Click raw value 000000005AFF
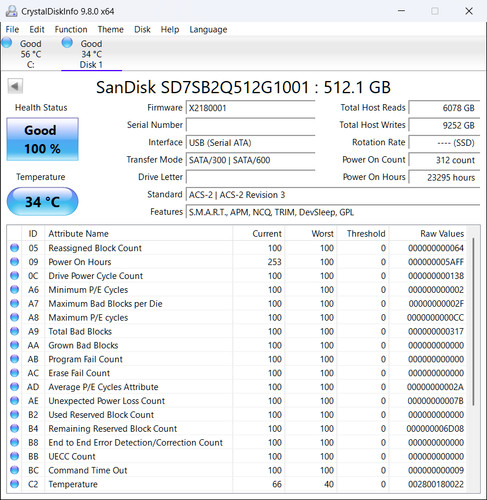This screenshot has height=500, width=487. point(436,262)
